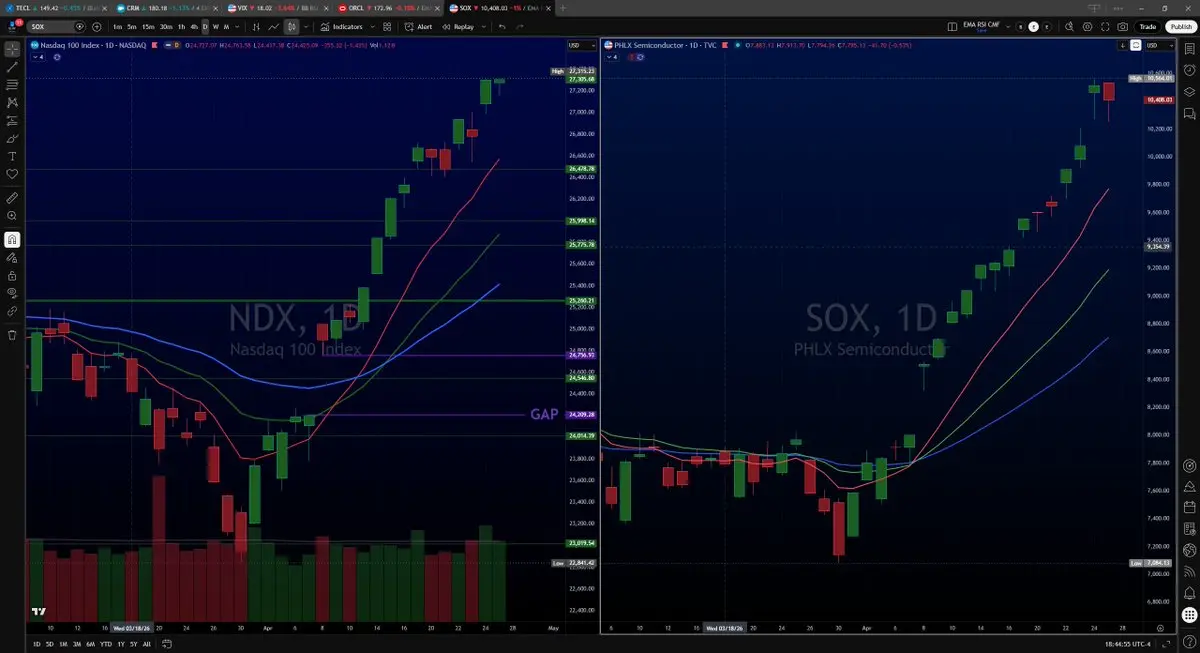Click the Publish button
1200x653 pixels.
pyautogui.click(x=1181, y=26)
